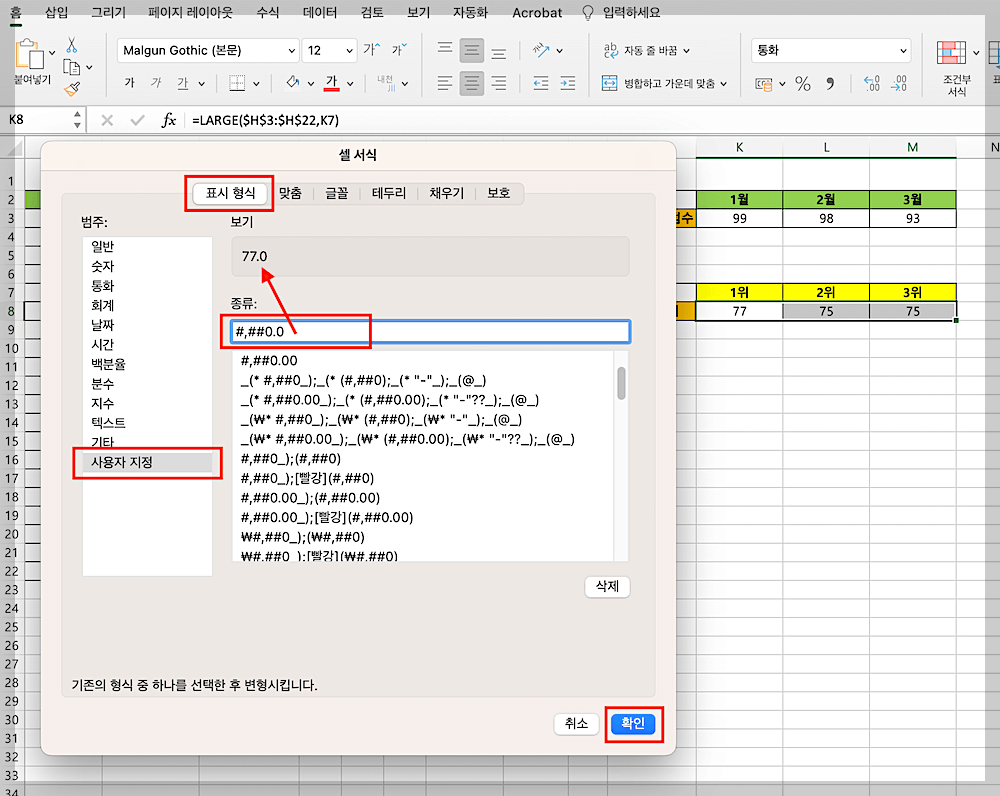Increase font size with larger 가 icon
The height and width of the screenshot is (796, 1000).
371,50
